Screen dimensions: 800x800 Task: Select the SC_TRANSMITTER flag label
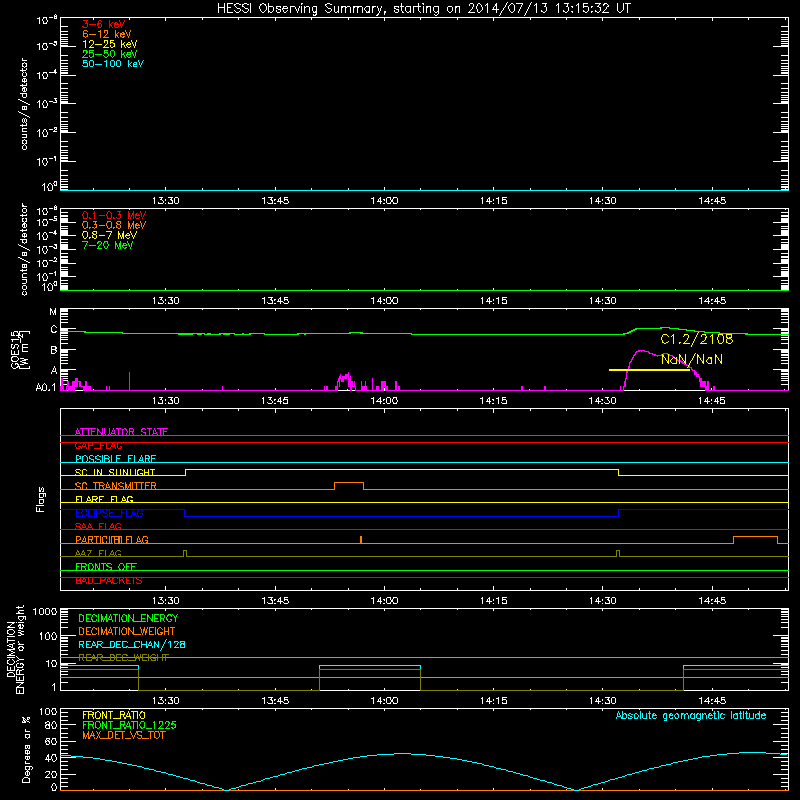(x=116, y=486)
